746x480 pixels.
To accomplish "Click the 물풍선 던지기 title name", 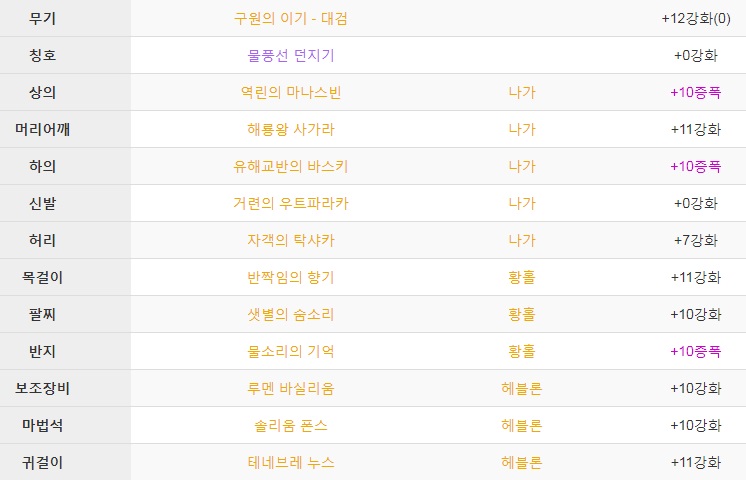I will (x=290, y=56).
